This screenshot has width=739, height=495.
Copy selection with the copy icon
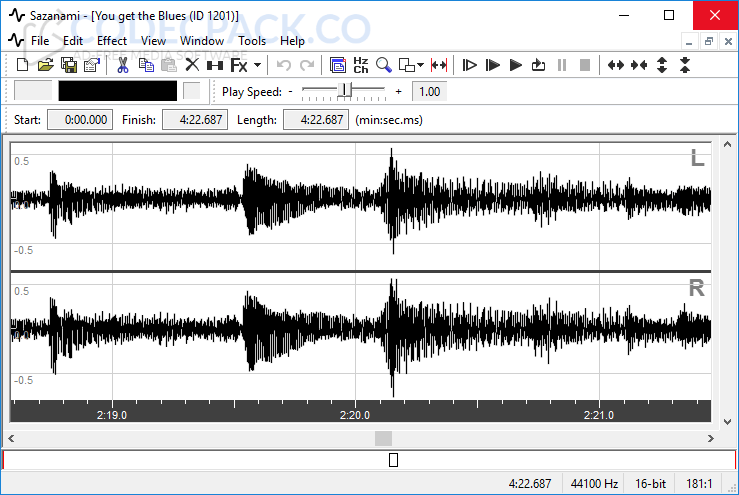pos(146,65)
